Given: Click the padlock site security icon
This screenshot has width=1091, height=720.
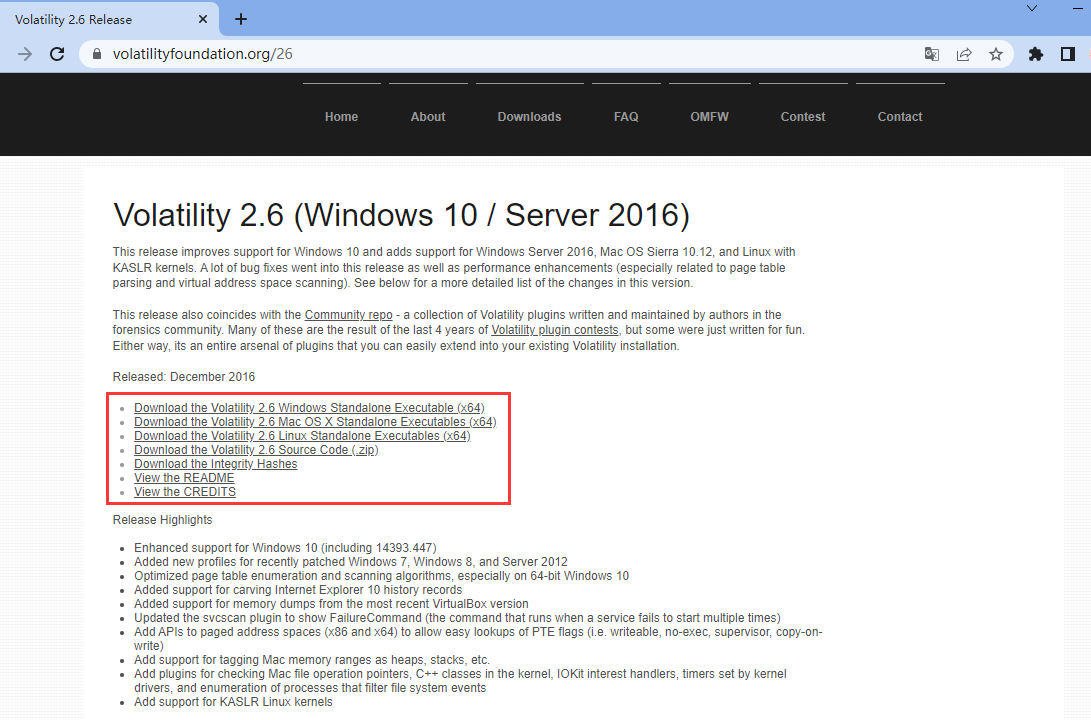Looking at the screenshot, I should (x=97, y=54).
